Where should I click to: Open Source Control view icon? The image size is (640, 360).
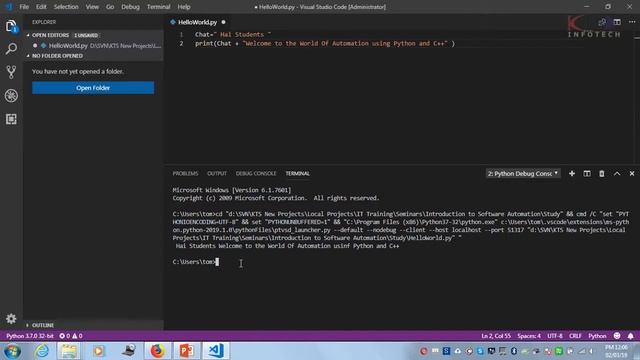[11, 72]
